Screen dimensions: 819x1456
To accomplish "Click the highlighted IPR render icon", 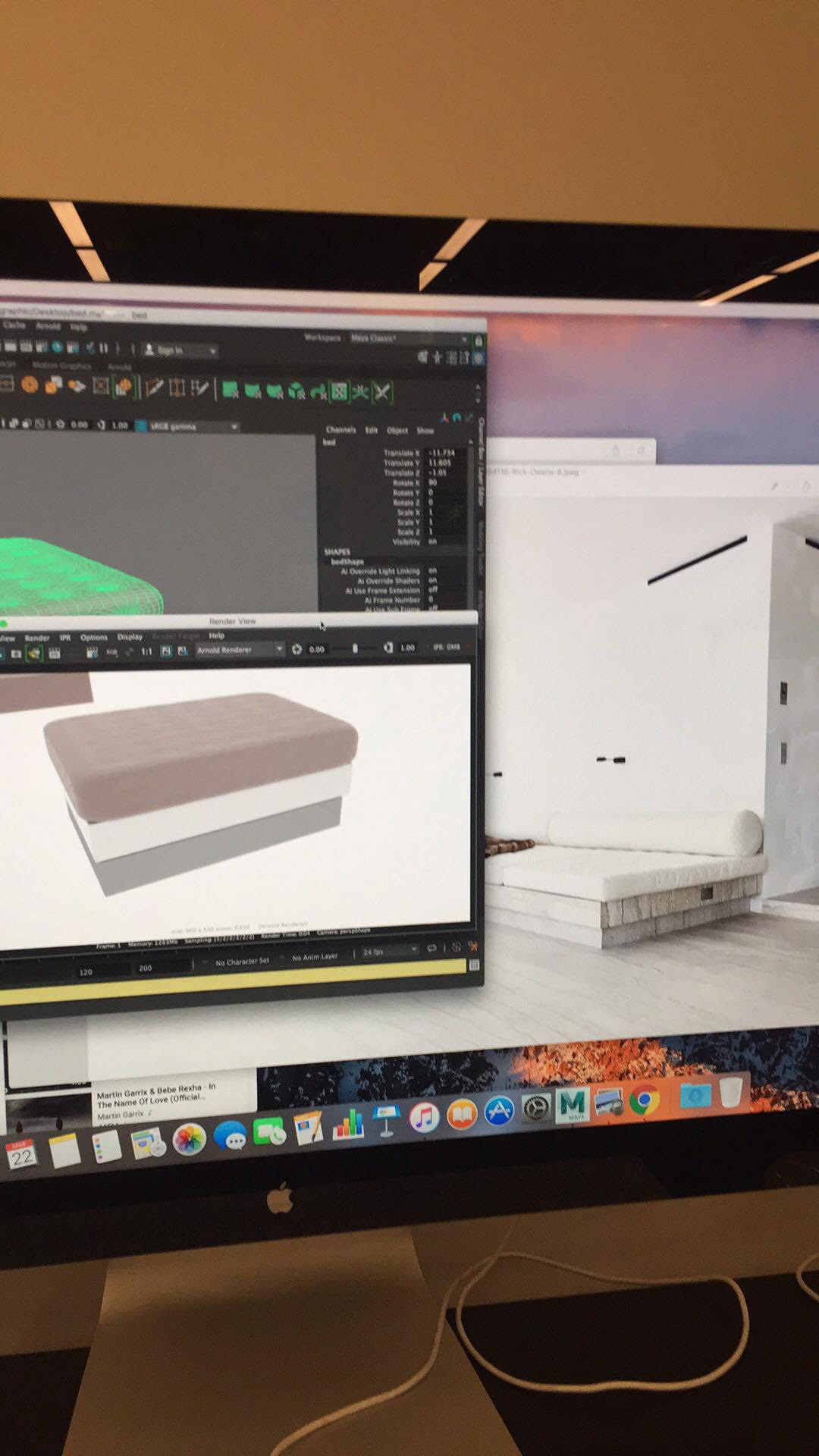I will click(x=33, y=653).
